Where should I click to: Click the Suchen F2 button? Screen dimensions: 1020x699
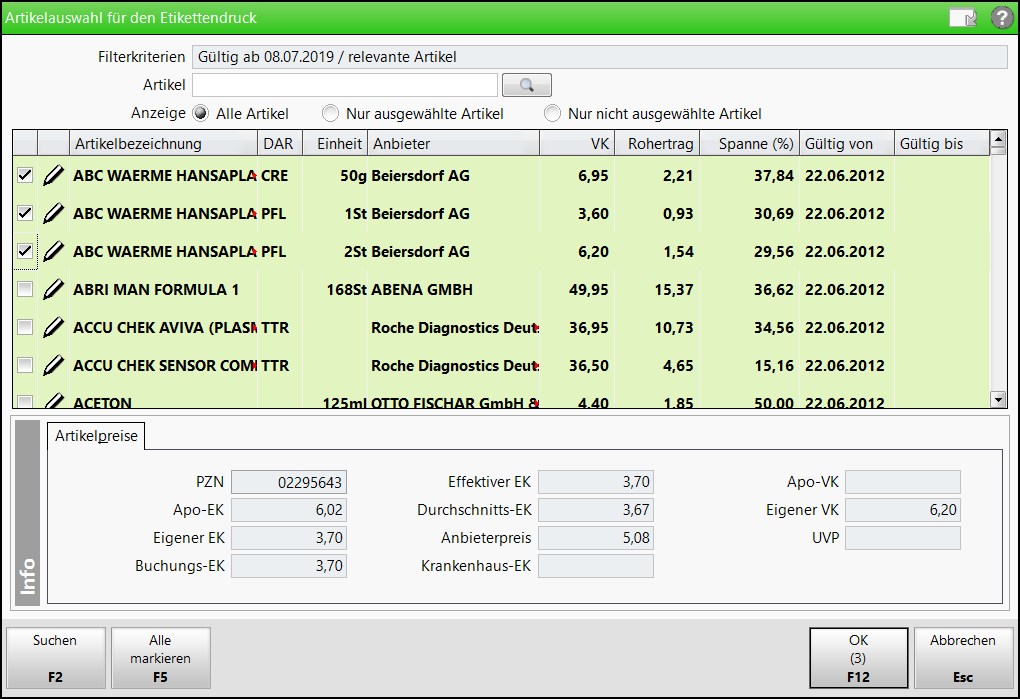(55, 658)
